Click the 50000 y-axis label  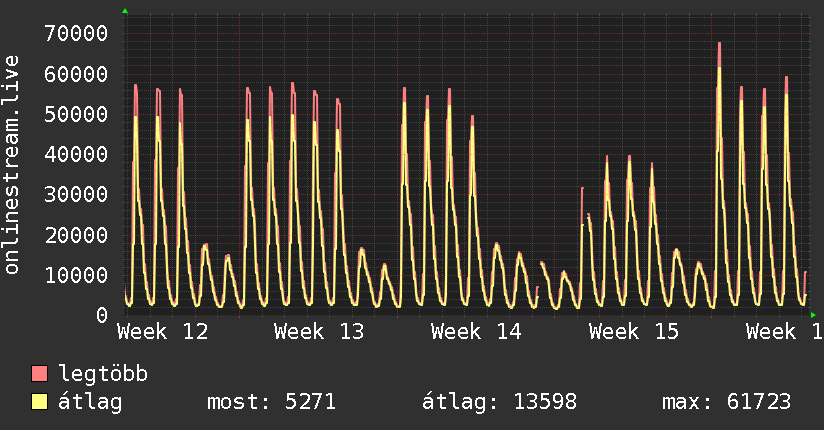76,114
